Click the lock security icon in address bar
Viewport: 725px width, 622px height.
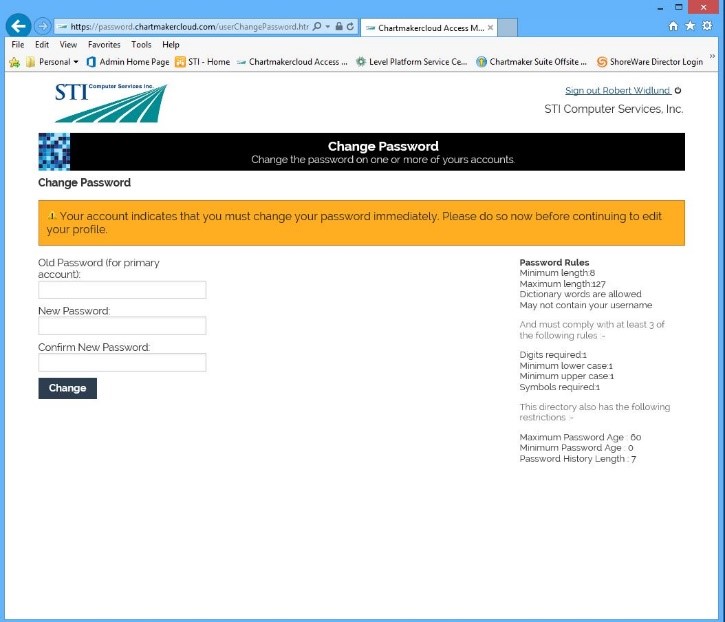click(x=339, y=26)
